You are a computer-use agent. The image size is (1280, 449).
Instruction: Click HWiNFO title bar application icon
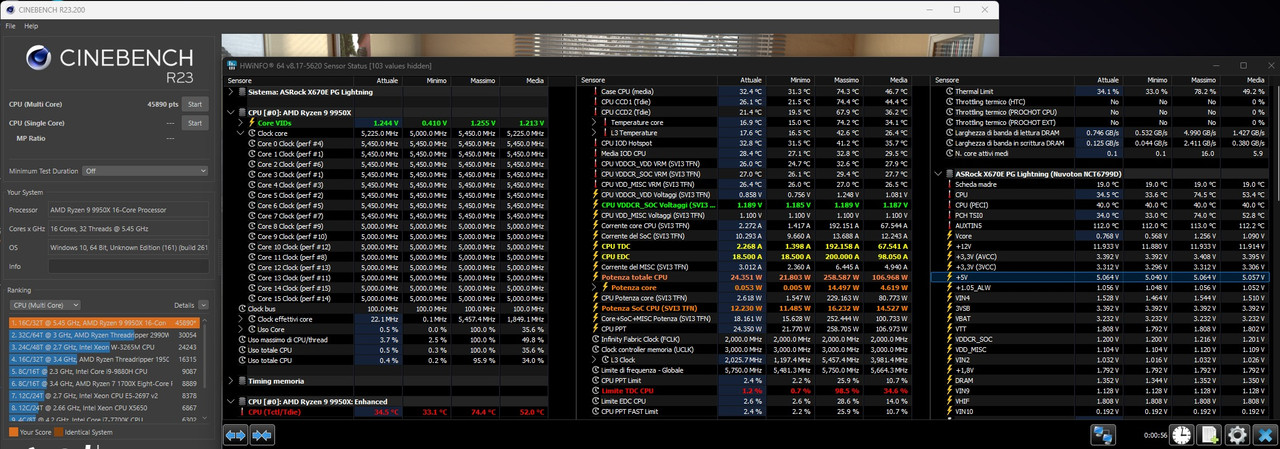[x=230, y=65]
